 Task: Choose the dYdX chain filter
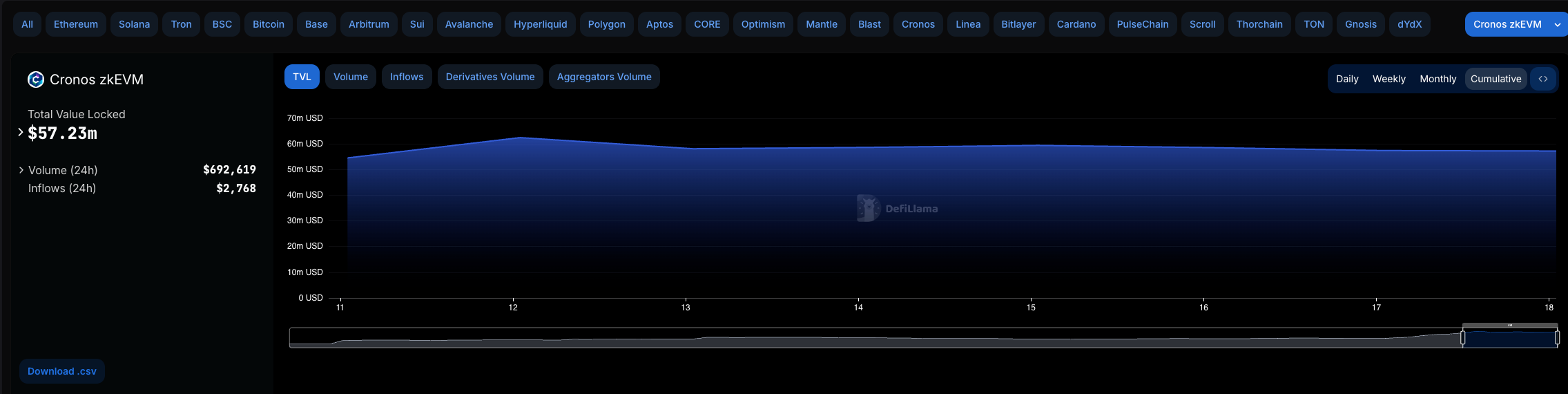1410,24
